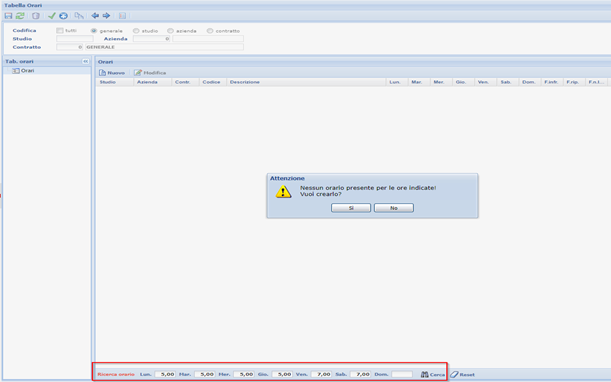Decline with the No button
Viewport: 611px width, 382px height.
point(394,208)
